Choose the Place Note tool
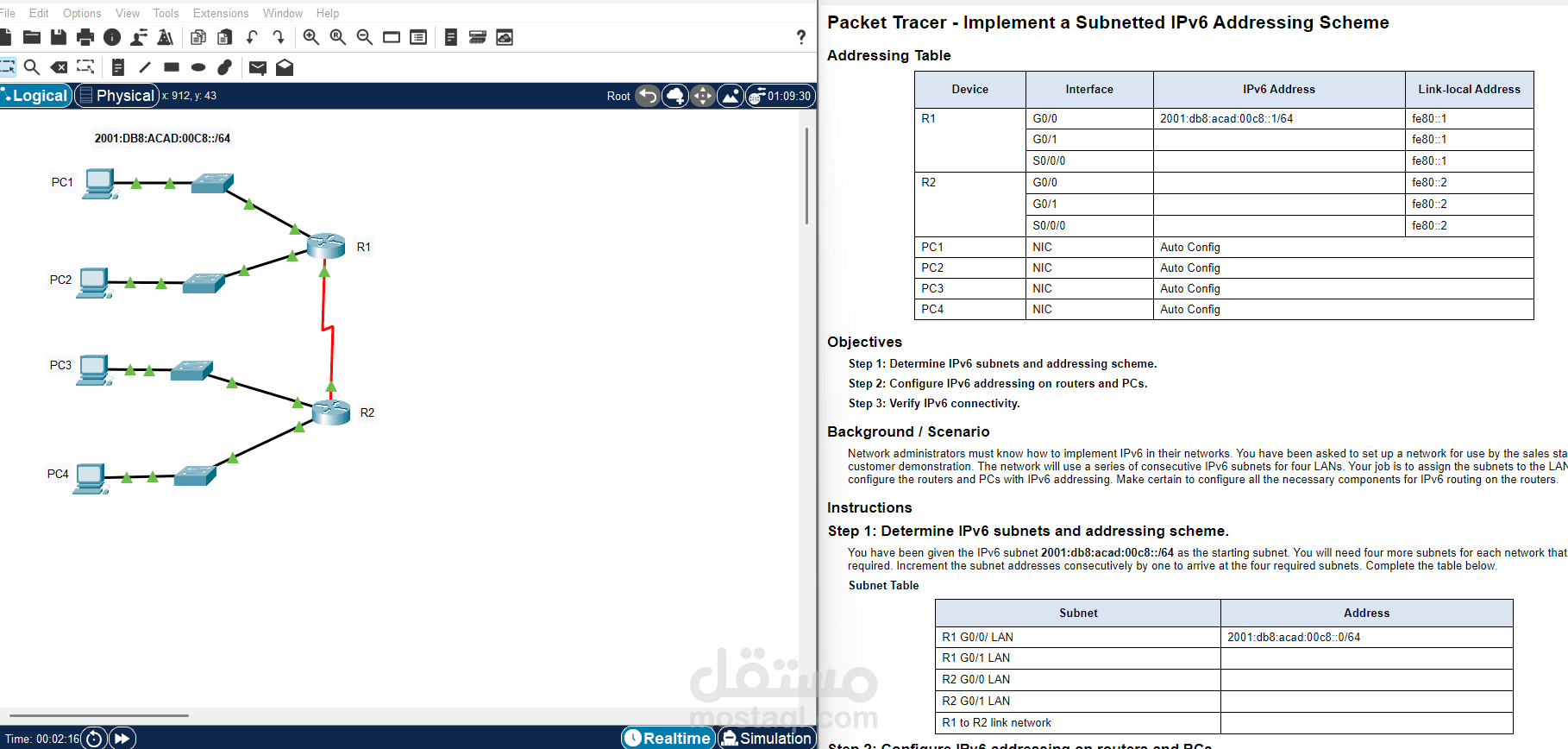Screen dimensions: 1568x749 coord(118,66)
